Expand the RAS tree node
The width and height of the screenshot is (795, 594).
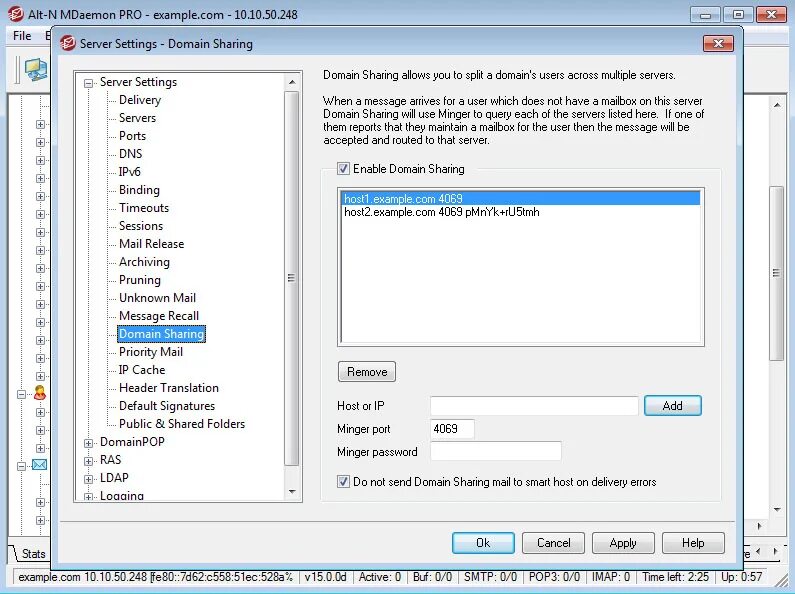88,461
